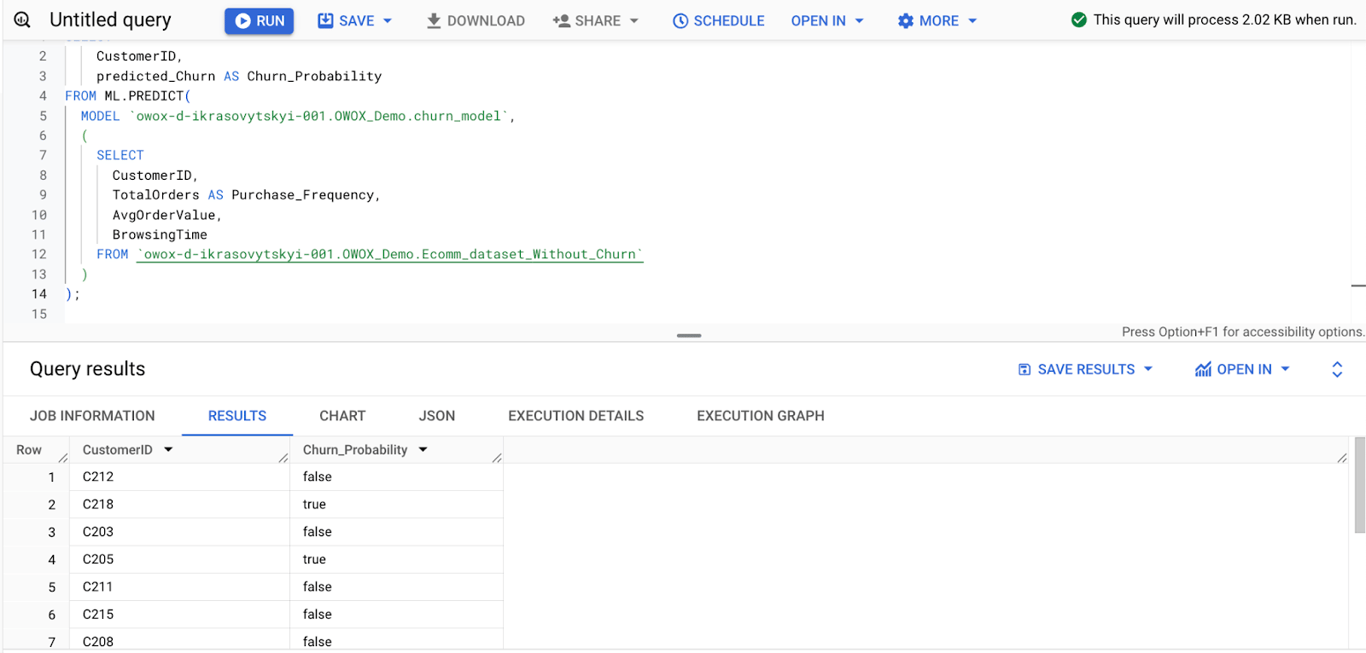Switch to the JOB INFORMATION tab
Viewport: 1366px width, 653px height.
pos(92,416)
